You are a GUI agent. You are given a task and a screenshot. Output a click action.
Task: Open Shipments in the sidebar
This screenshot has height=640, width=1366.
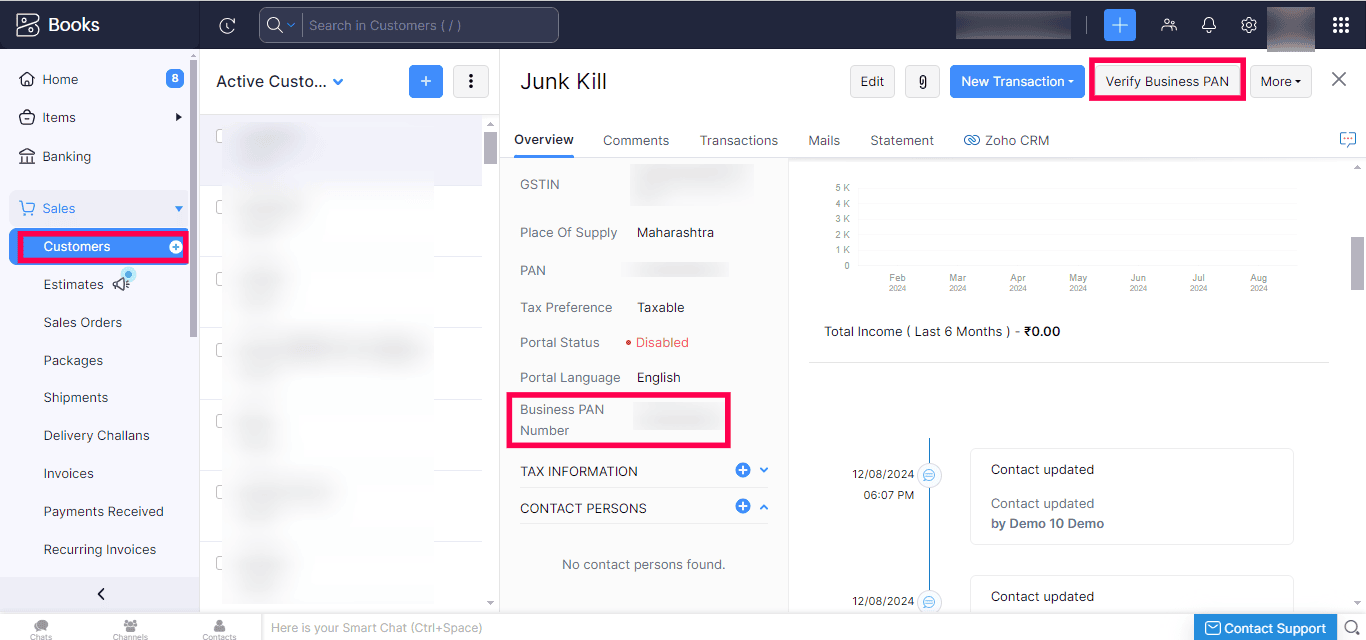click(76, 398)
